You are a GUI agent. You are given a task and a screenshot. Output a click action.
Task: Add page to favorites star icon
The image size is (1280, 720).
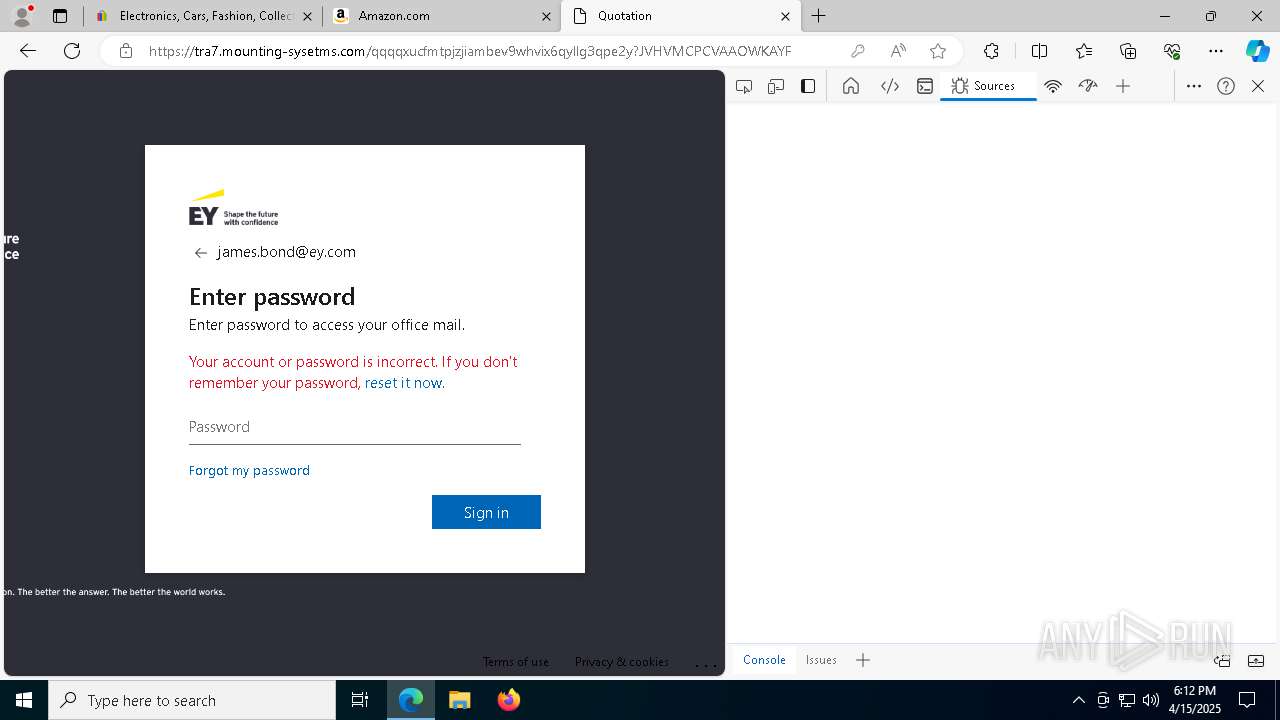[x=938, y=51]
